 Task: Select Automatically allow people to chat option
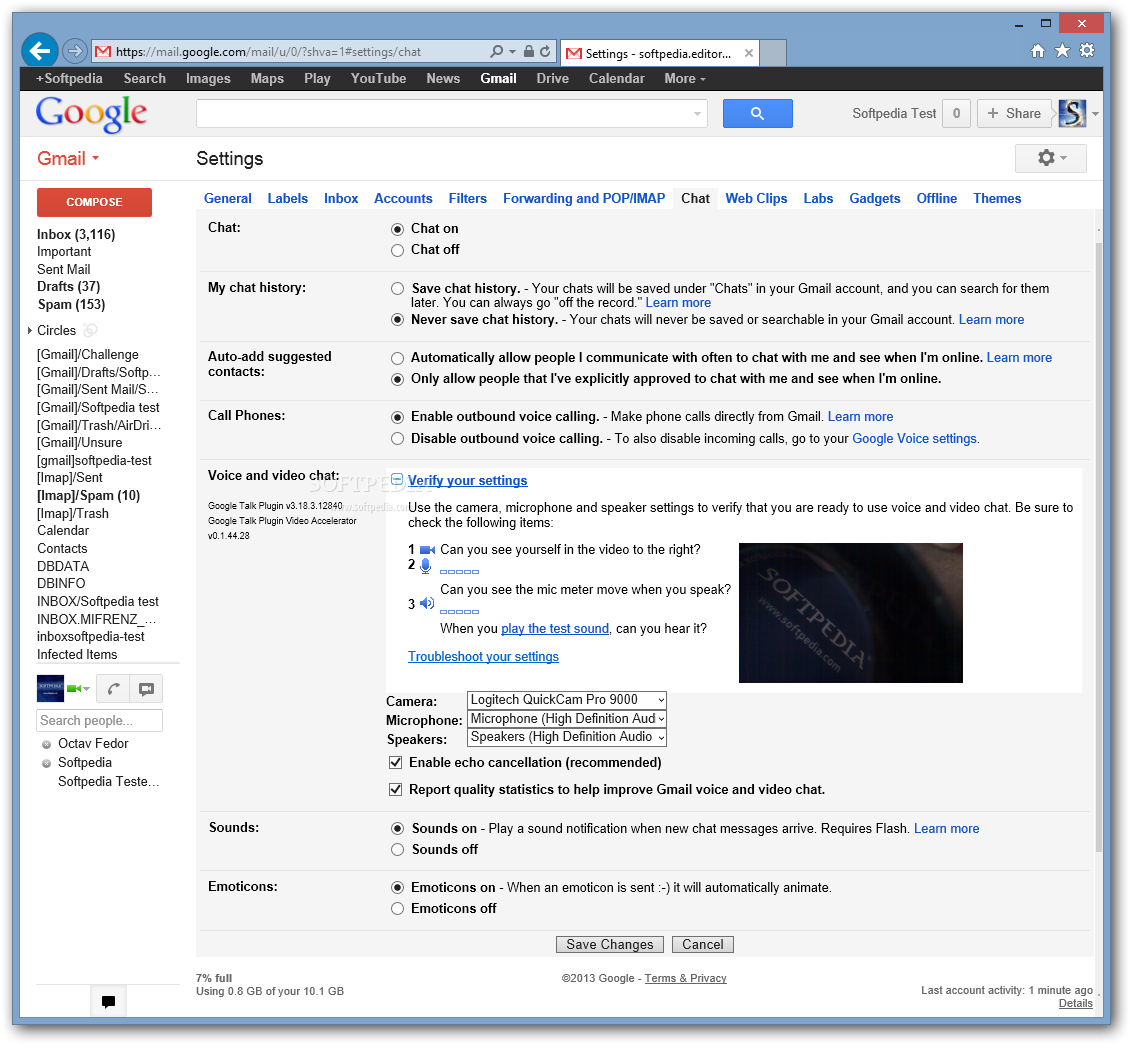[x=397, y=358]
